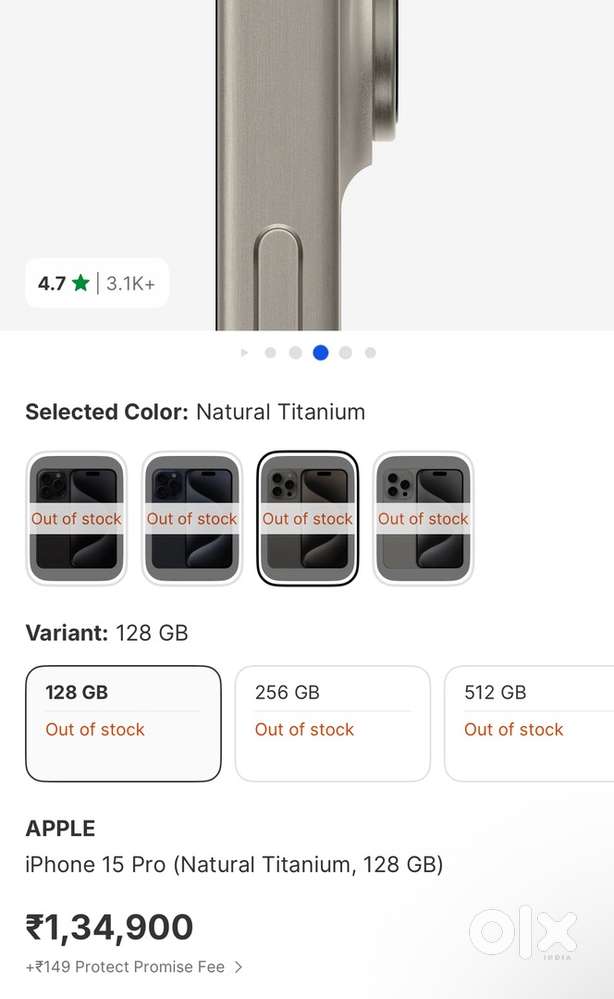Tap the iPhone 15 Pro product title
This screenshot has width=614, height=999.
click(x=234, y=864)
